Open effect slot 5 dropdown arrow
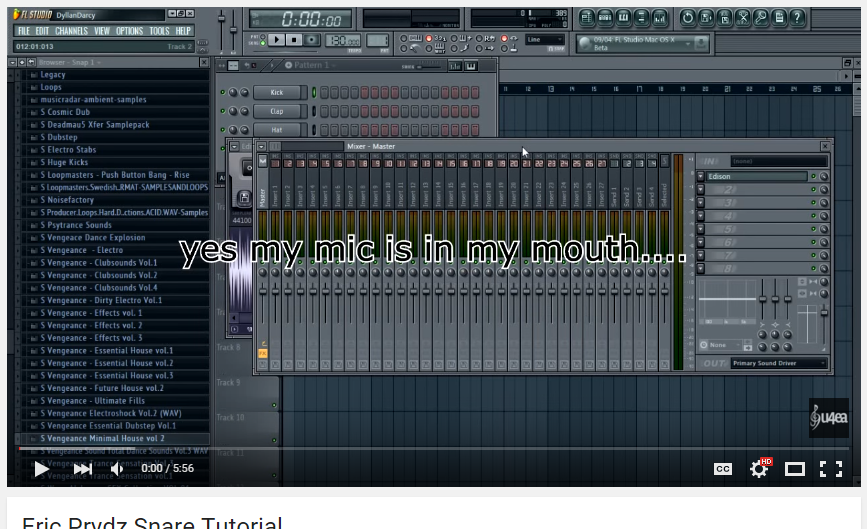Viewport: 867px width, 529px height. pyautogui.click(x=701, y=229)
